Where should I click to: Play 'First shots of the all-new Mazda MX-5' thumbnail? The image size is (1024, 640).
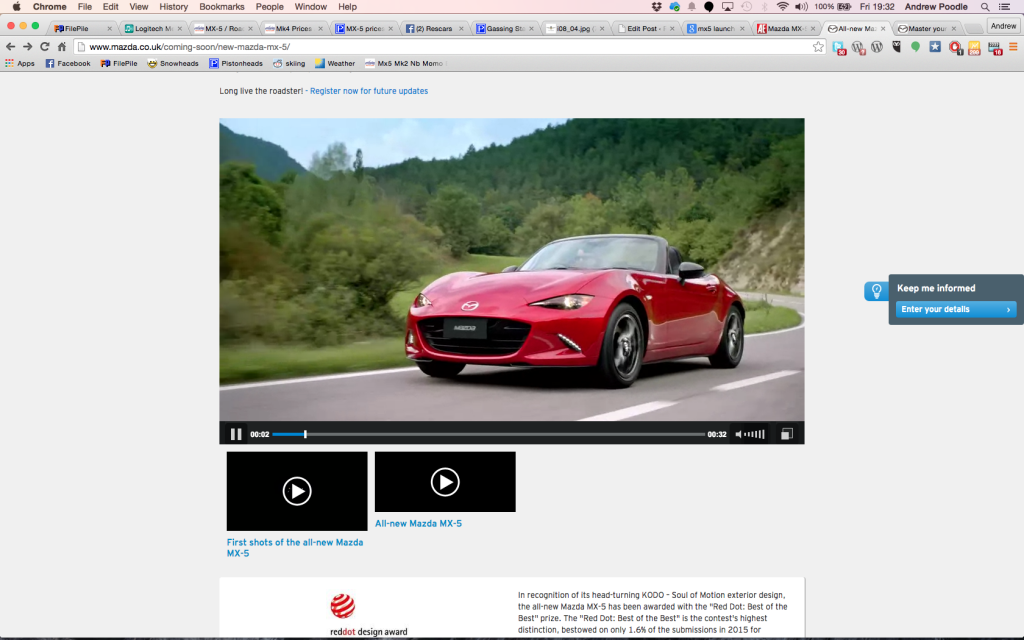click(x=297, y=491)
